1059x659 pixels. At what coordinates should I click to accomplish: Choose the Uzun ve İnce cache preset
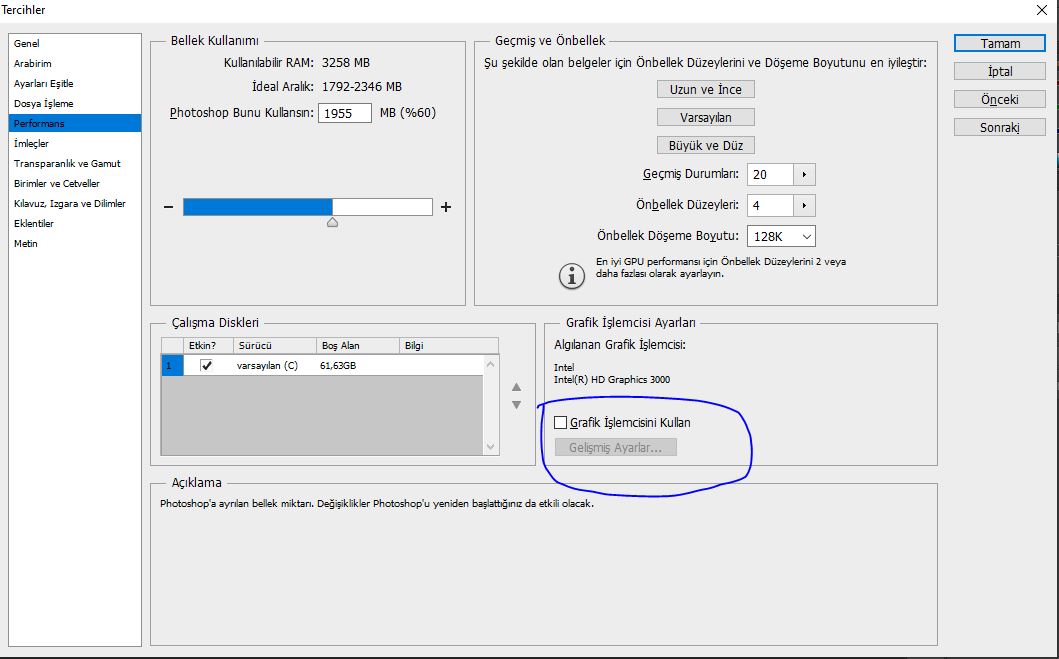[705, 89]
